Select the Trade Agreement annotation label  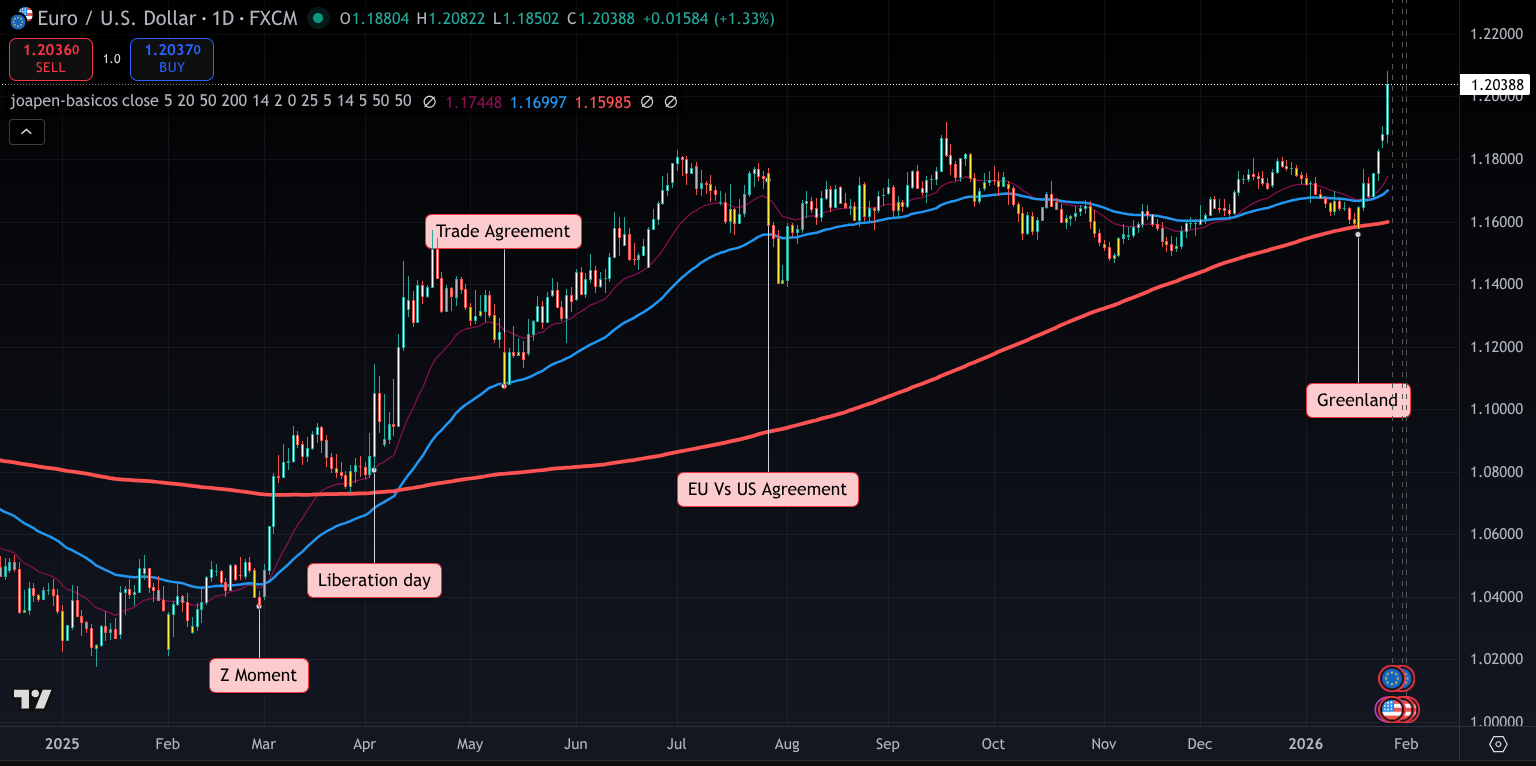tap(503, 231)
